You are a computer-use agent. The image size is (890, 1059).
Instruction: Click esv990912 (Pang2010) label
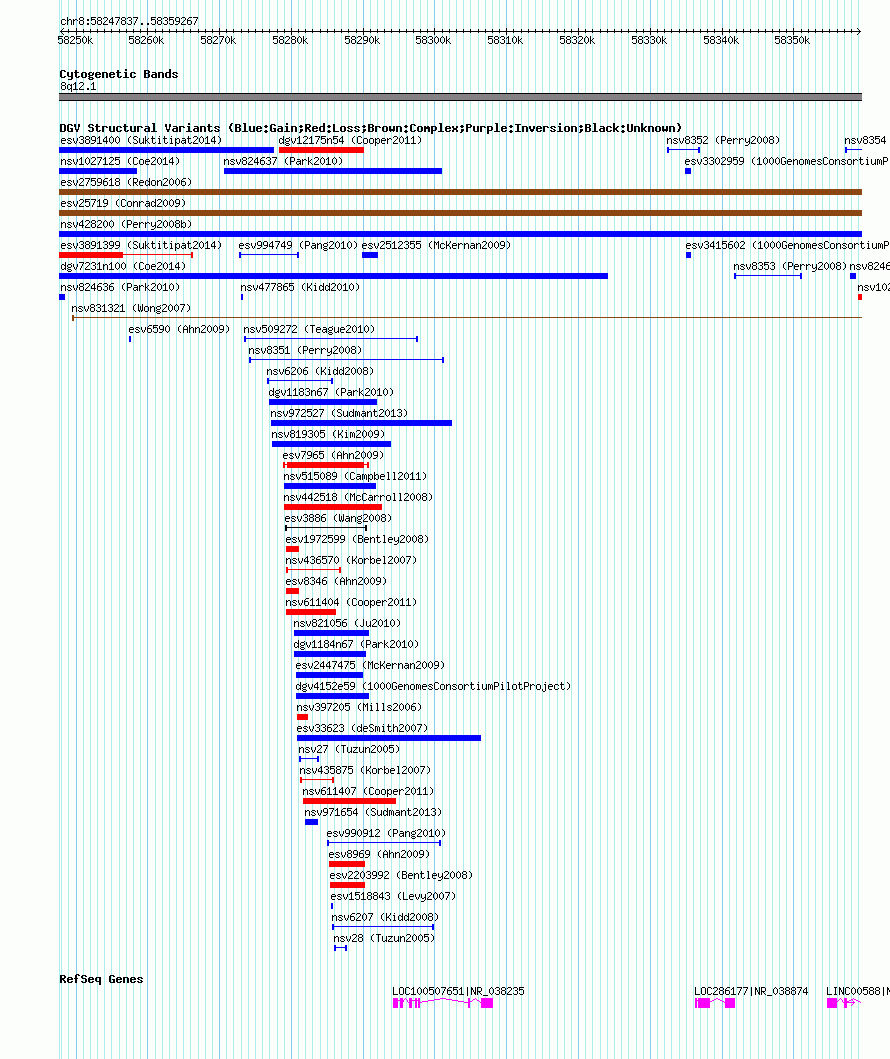click(x=386, y=833)
